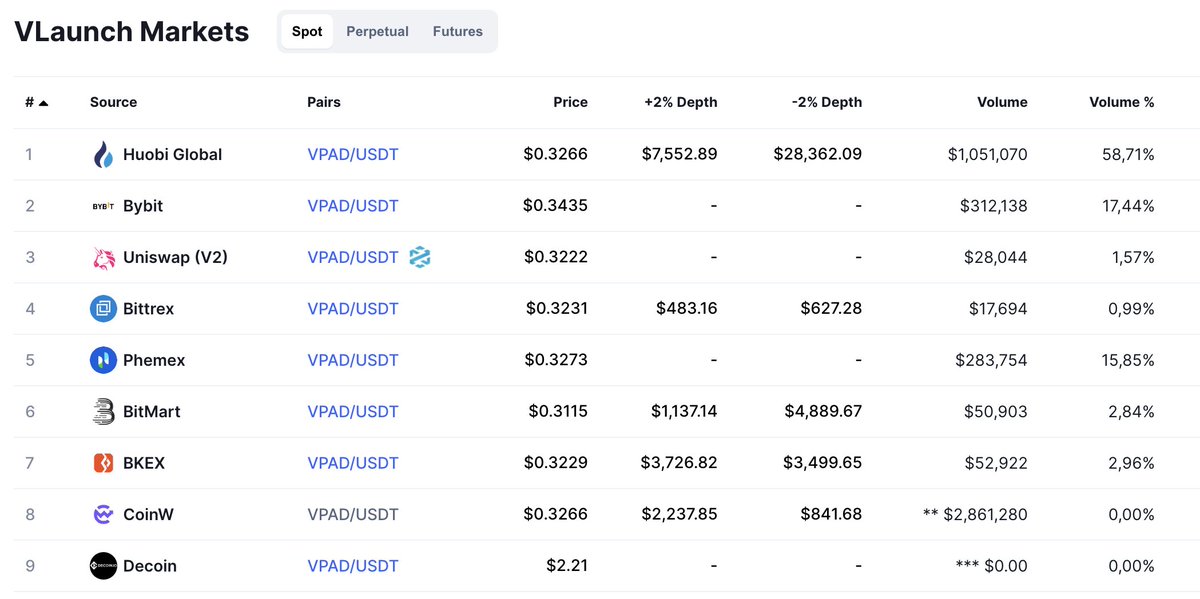This screenshot has width=1200, height=599.
Task: Click the Uniswap unicorn logo icon
Action: (103, 257)
